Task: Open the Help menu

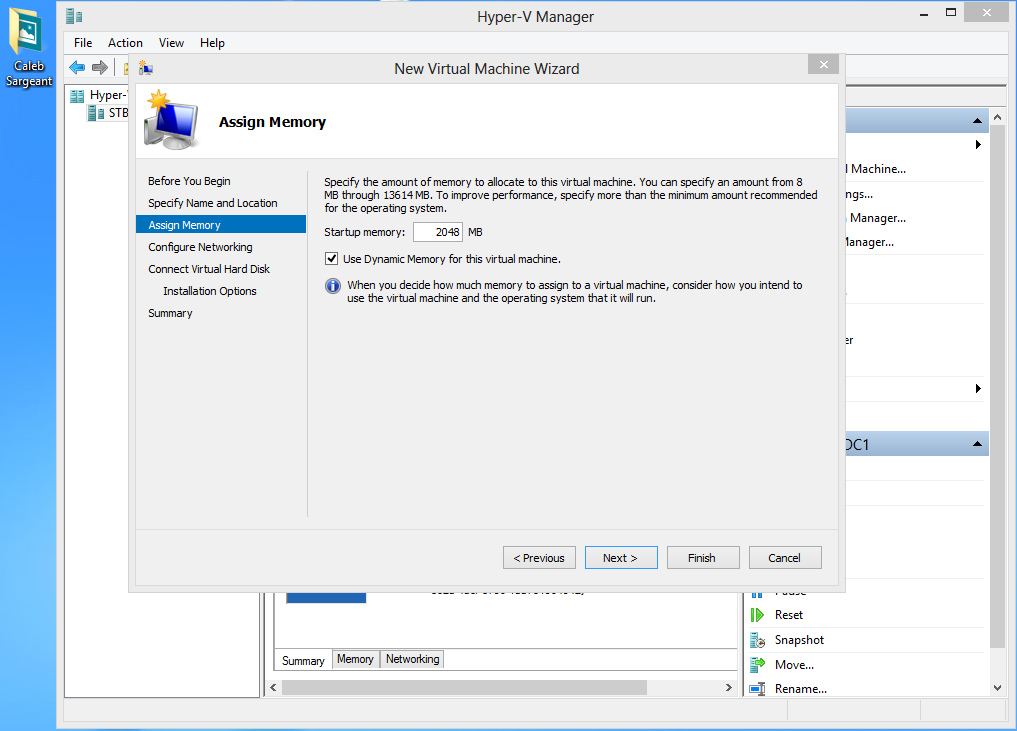Action: pos(212,43)
